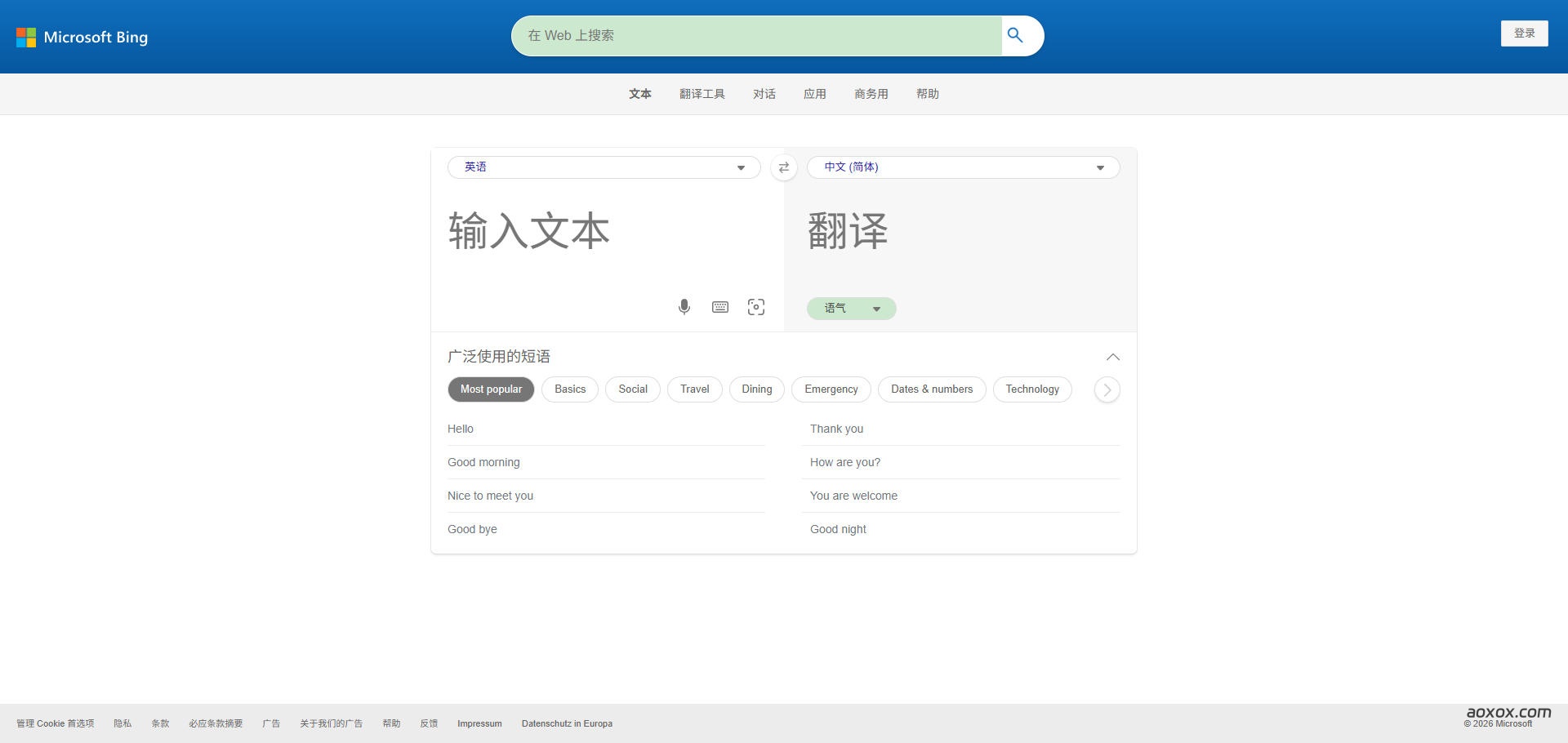Click the right arrow to see more categories

tap(1107, 389)
